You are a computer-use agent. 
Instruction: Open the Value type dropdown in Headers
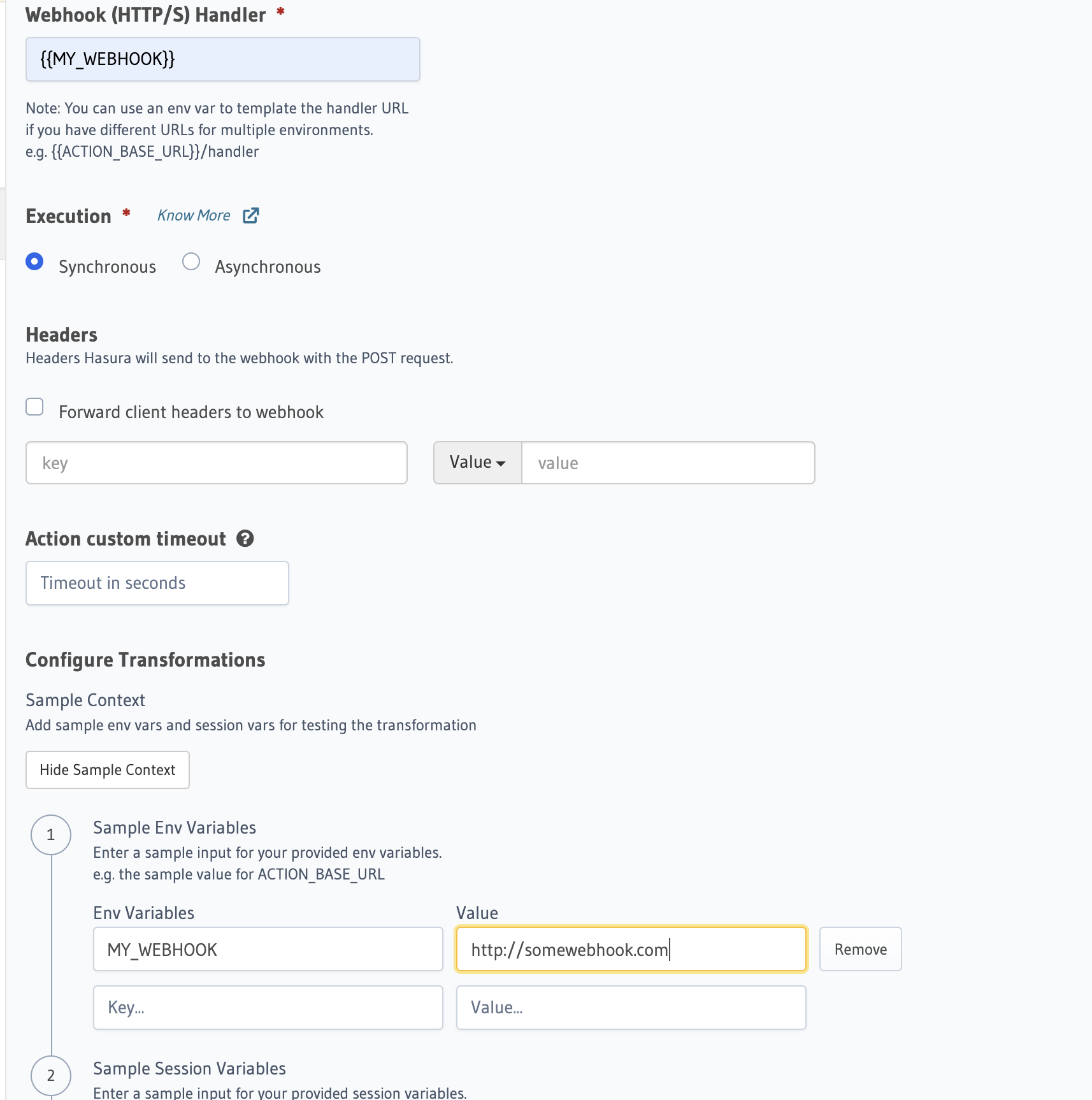click(x=477, y=462)
